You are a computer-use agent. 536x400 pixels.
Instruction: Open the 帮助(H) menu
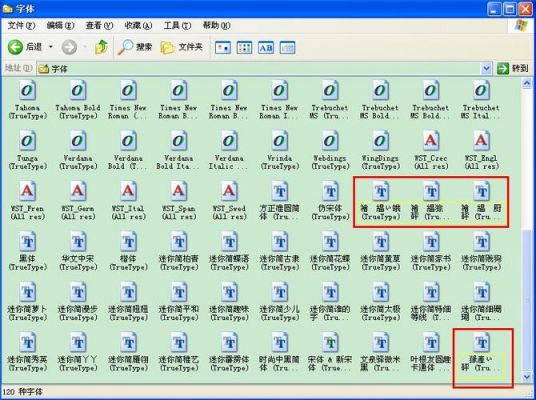click(x=216, y=26)
